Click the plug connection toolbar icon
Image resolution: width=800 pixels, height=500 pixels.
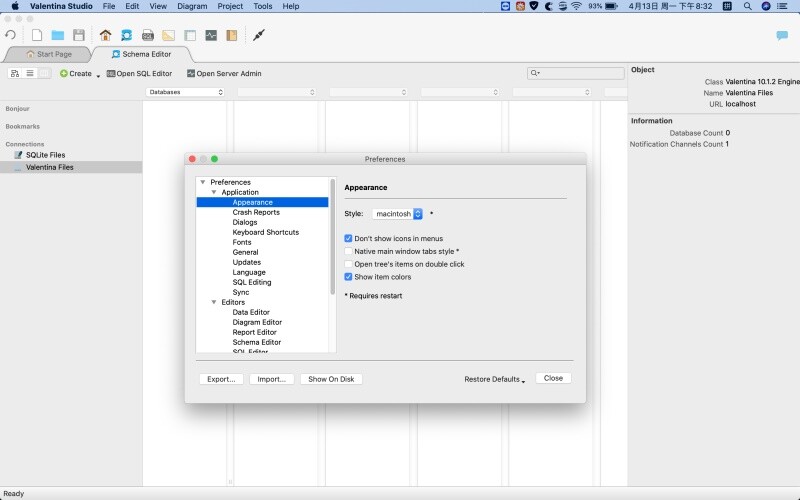[259, 35]
